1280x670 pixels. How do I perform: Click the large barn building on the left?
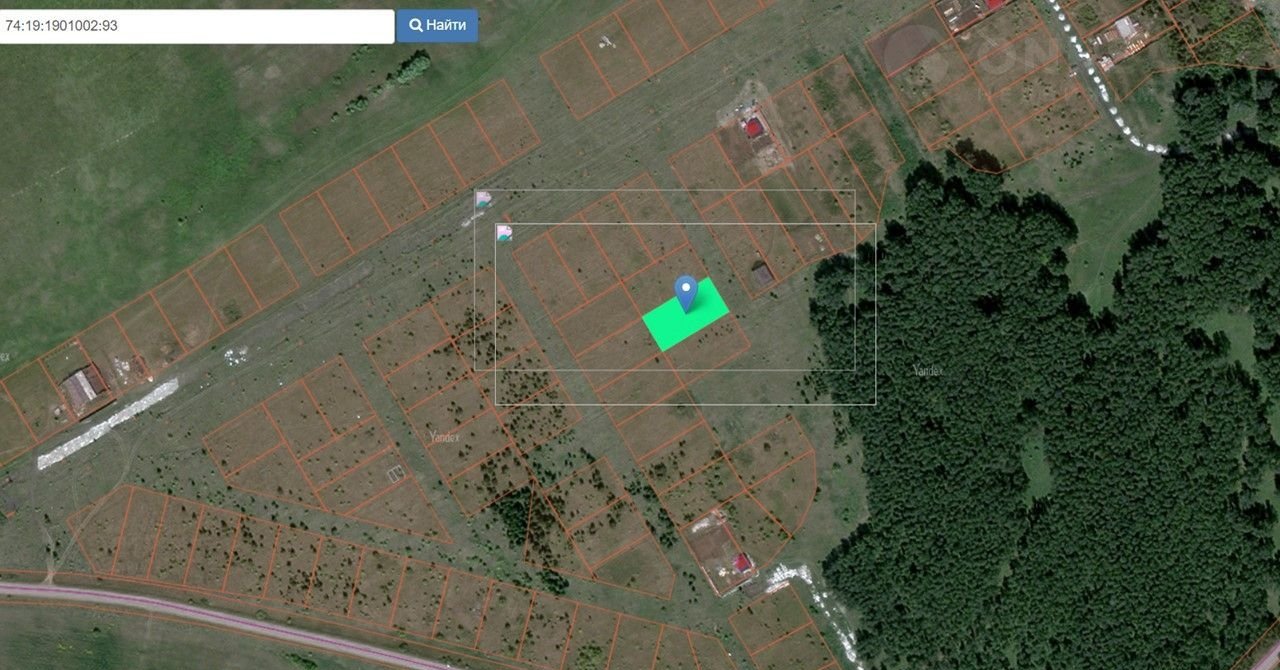point(82,386)
